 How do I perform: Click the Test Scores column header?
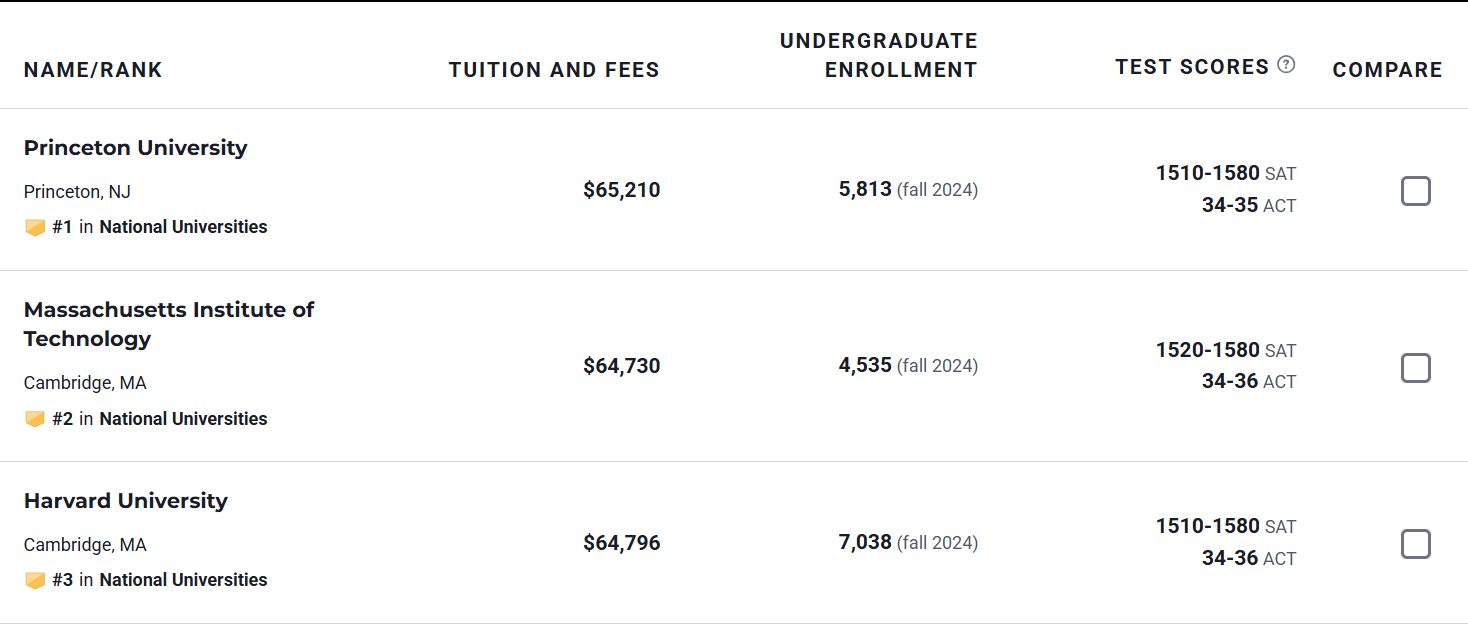[1192, 67]
